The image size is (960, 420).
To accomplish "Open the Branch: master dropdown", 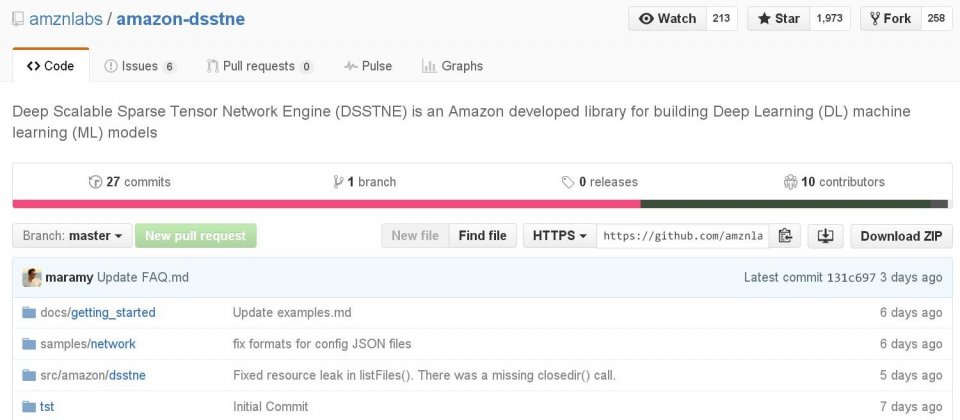I will tap(72, 236).
